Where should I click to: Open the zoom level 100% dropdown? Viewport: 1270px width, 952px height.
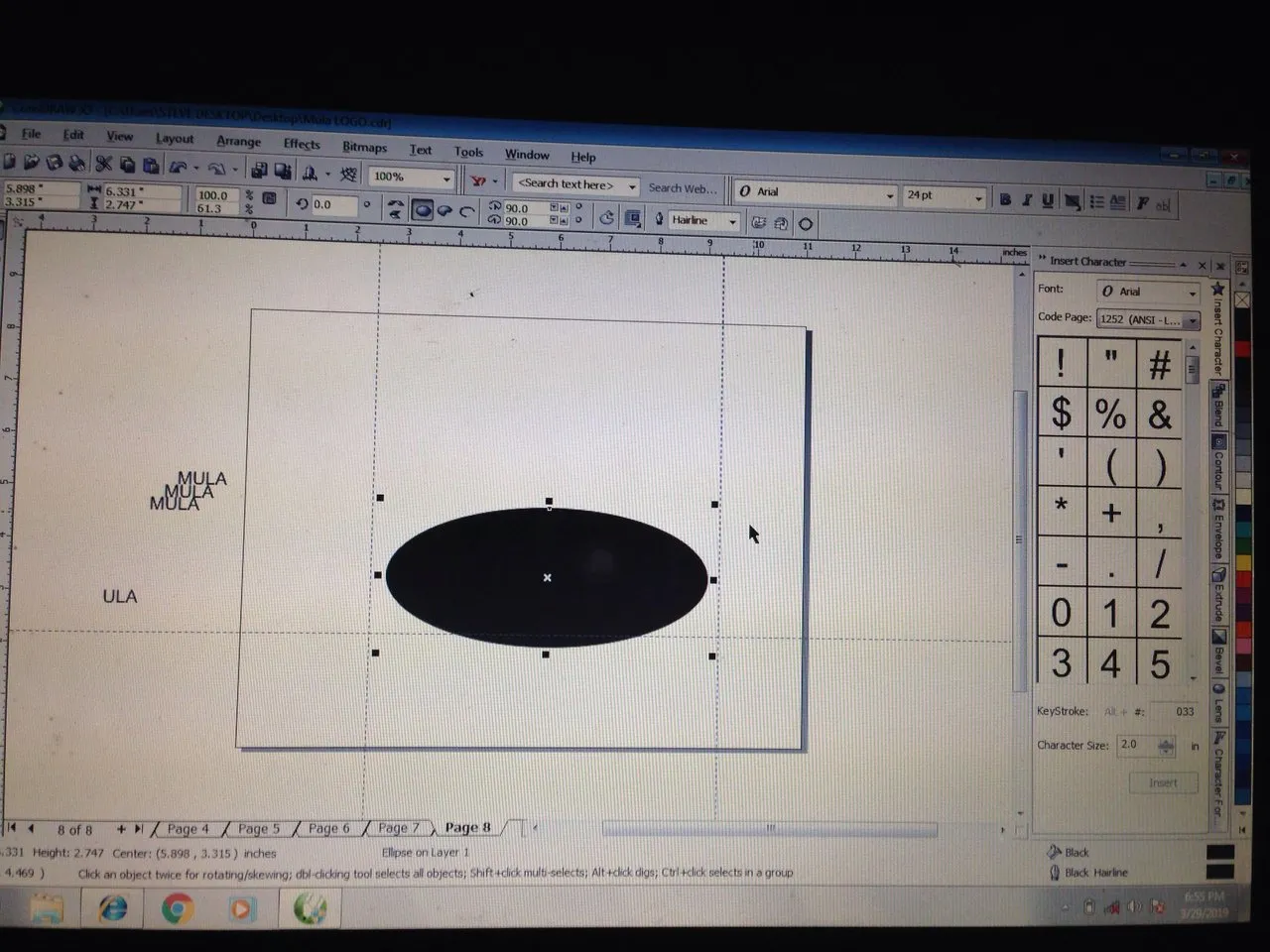(x=445, y=179)
